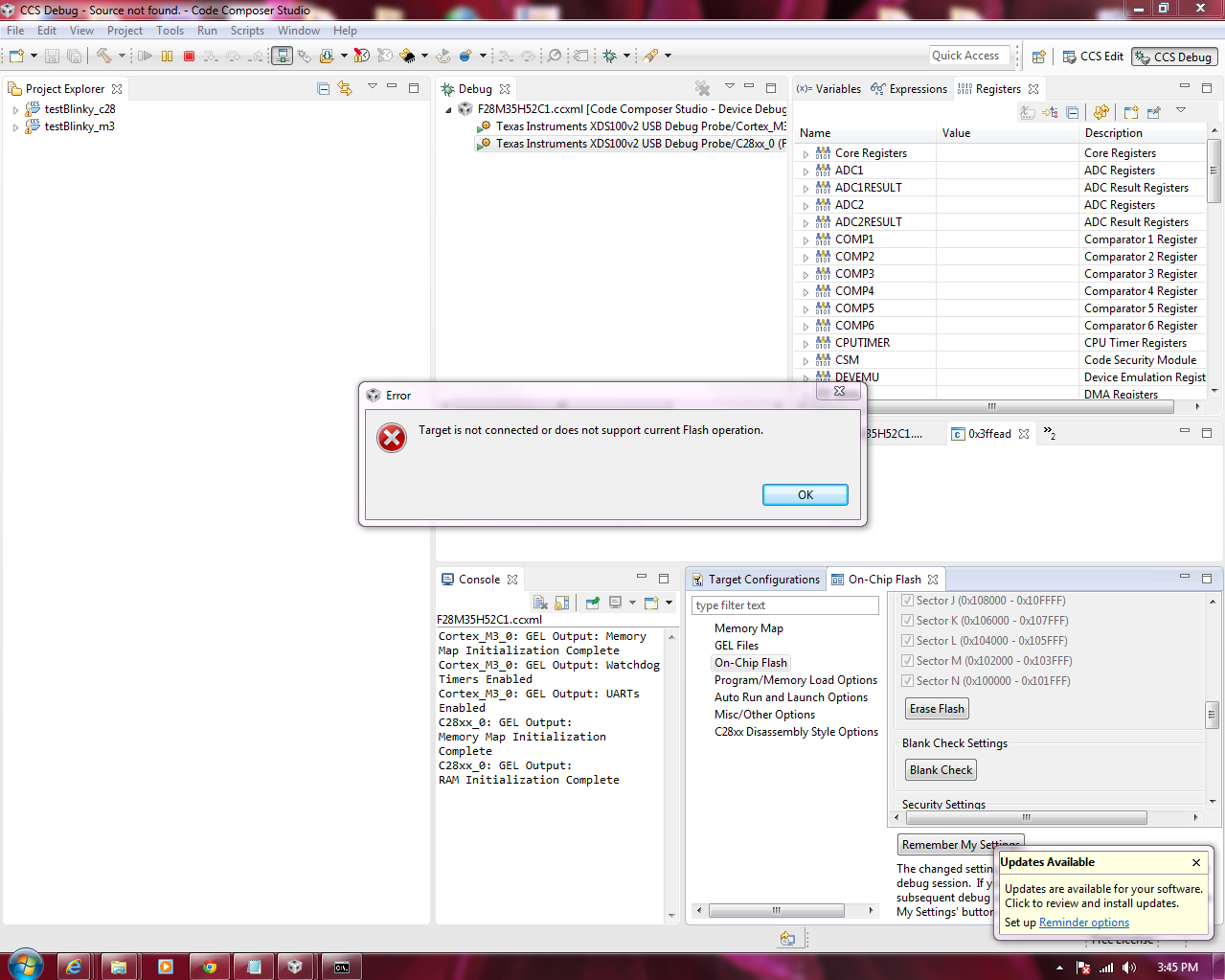Click the Suspend (pause) toolbar icon
This screenshot has height=980, width=1225.
[x=168, y=56]
